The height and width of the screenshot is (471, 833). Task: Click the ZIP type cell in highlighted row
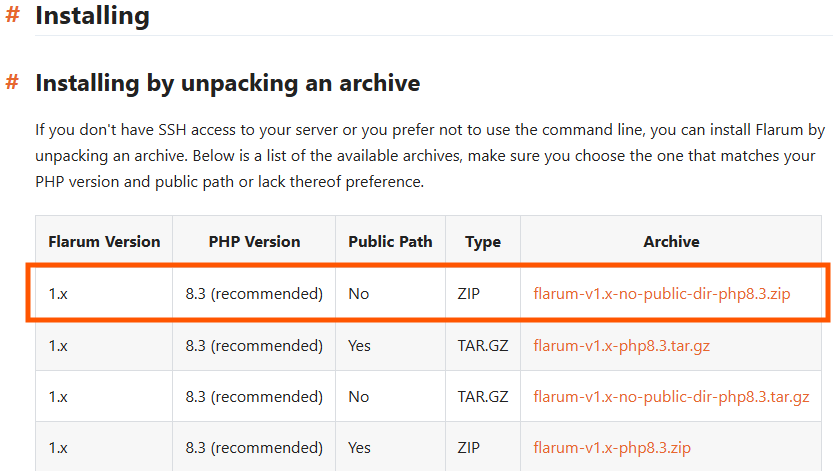click(x=471, y=294)
